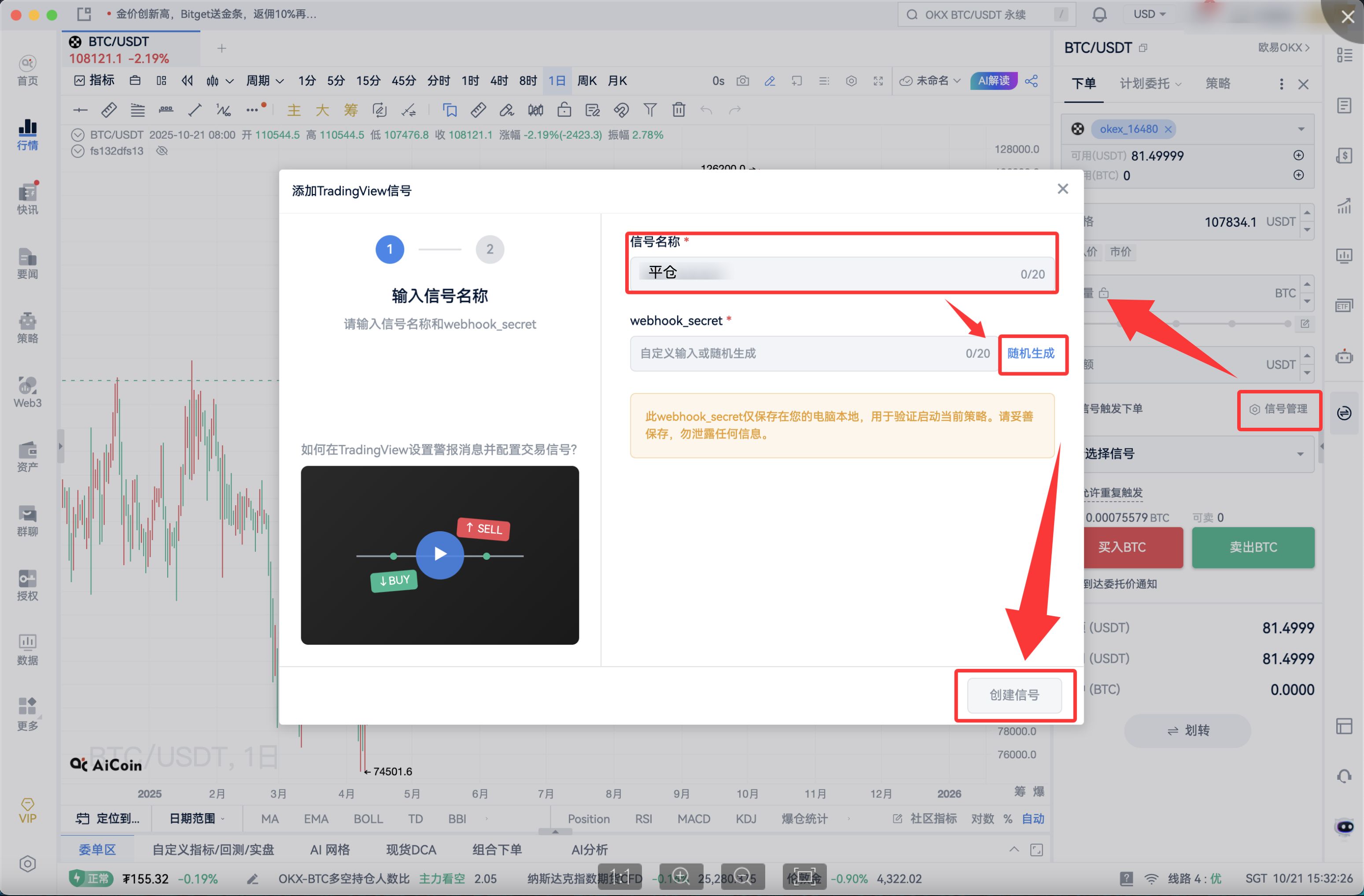1364x896 pixels.
Task: Click the webhook_secret input field
Action: 802,353
